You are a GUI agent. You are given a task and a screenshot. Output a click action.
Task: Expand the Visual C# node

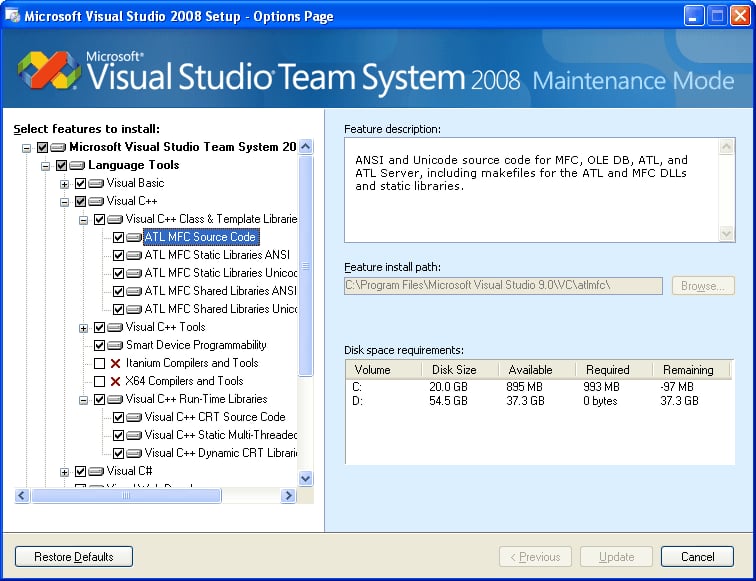click(65, 472)
